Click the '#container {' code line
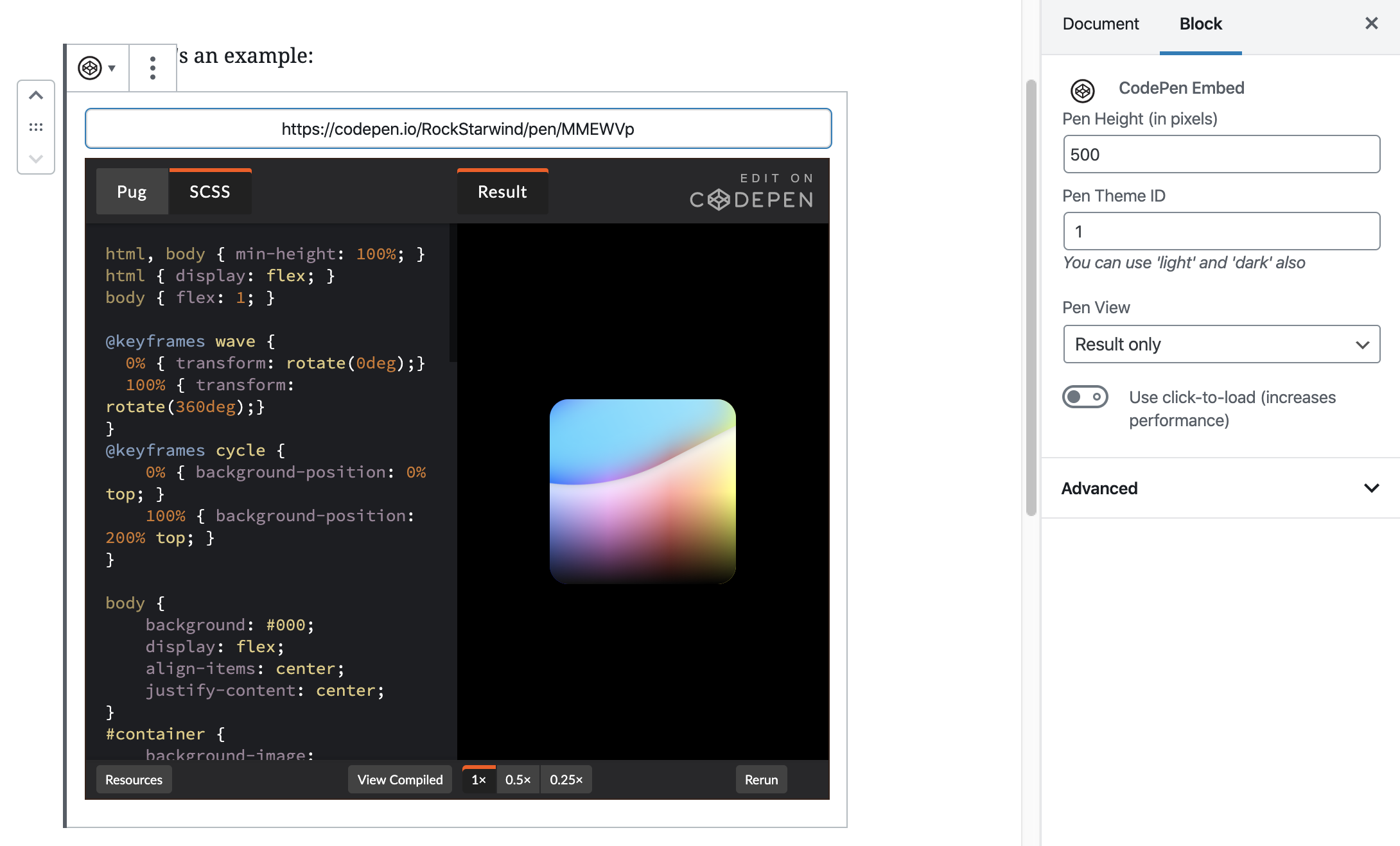1400x846 pixels. (x=166, y=734)
